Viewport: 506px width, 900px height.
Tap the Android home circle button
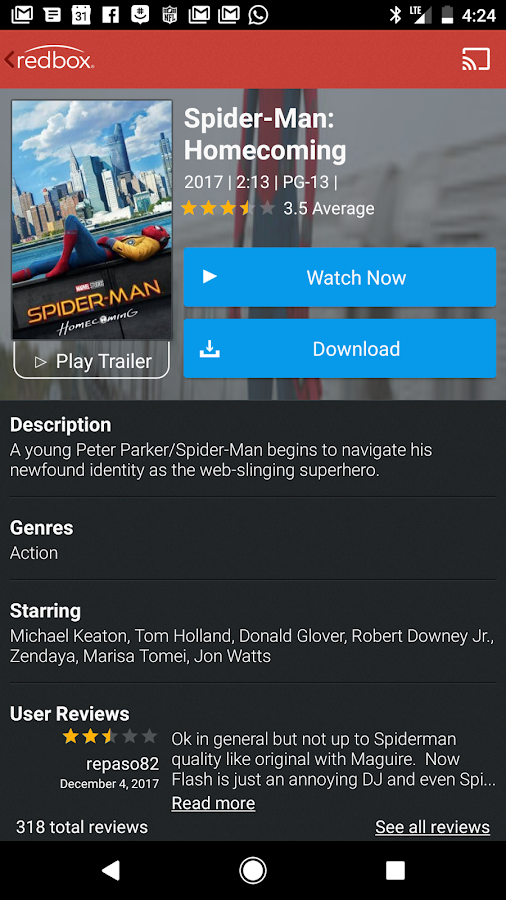252,870
